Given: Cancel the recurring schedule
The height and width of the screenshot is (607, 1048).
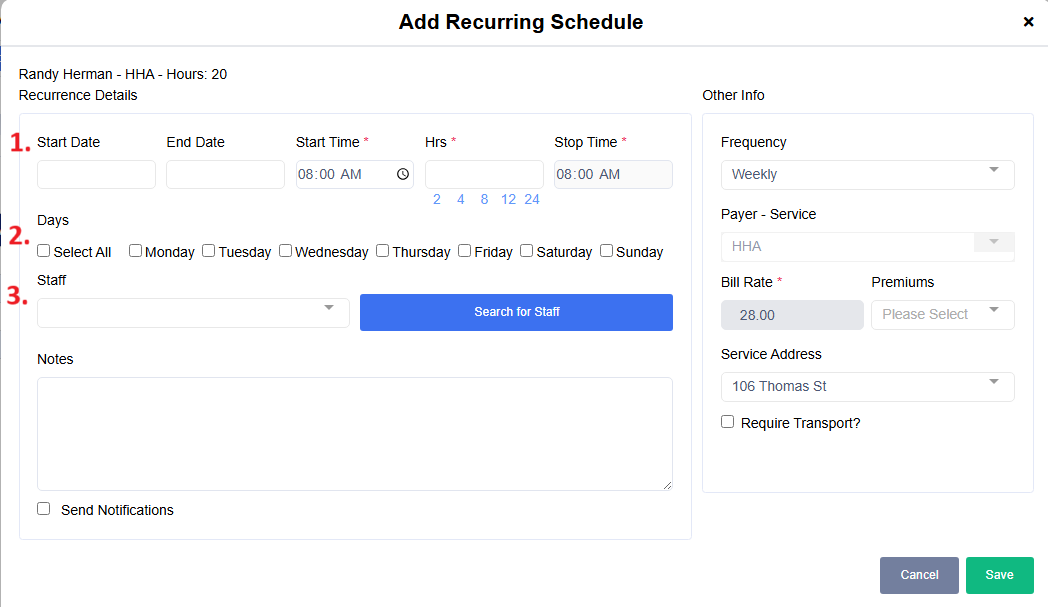Looking at the screenshot, I should (x=919, y=575).
